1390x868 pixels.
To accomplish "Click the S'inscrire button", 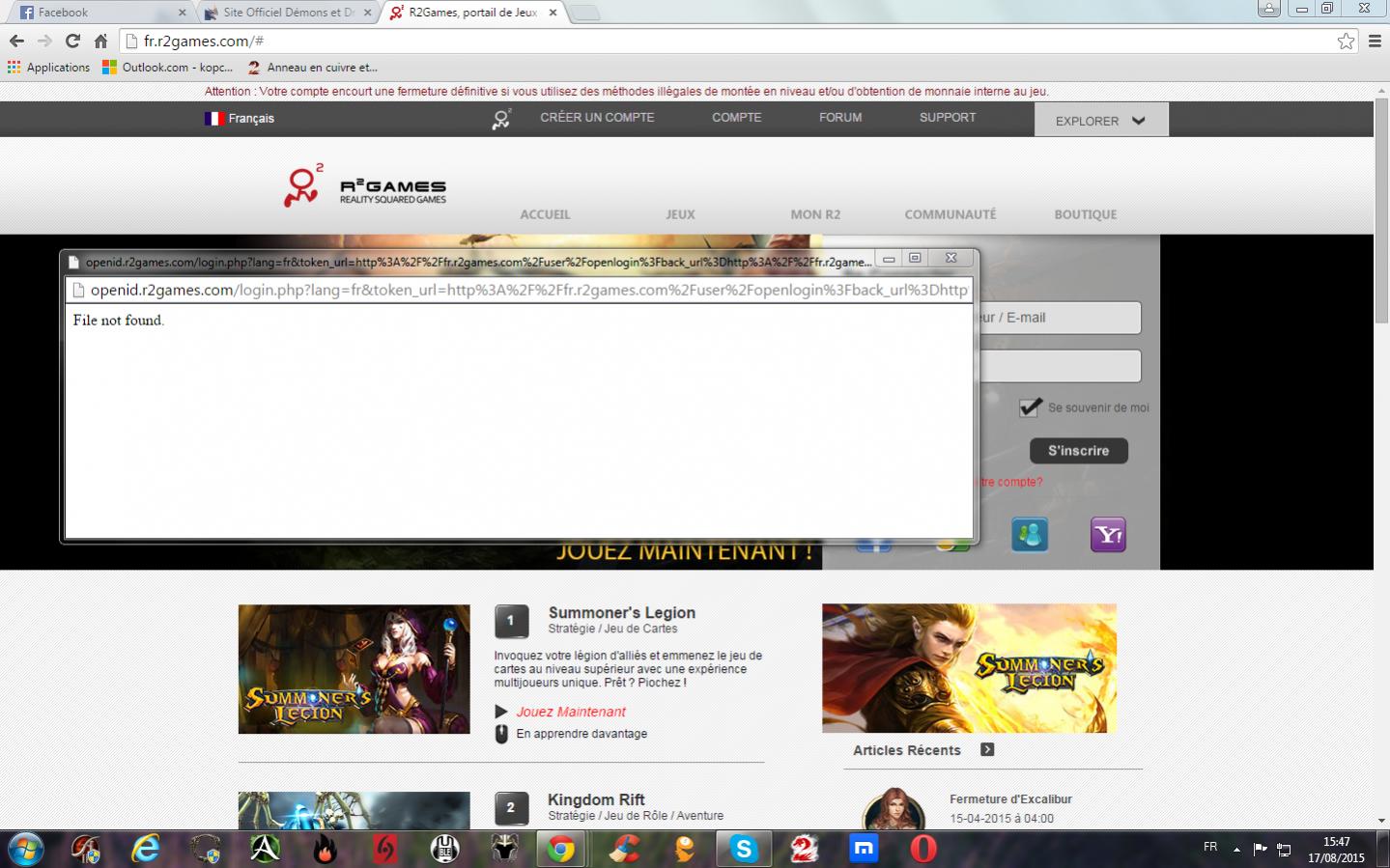I will [x=1078, y=451].
